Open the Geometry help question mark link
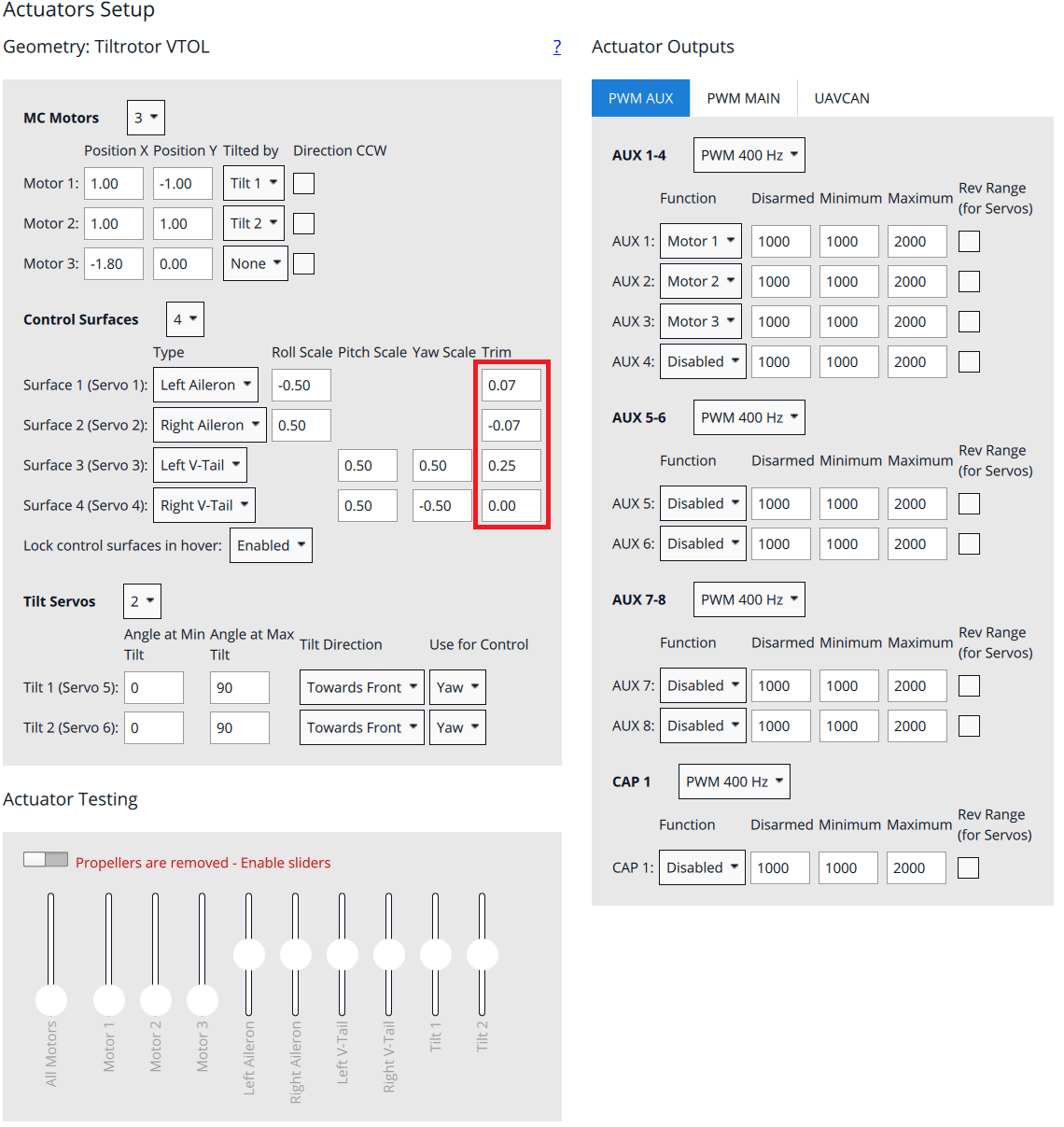 557,48
